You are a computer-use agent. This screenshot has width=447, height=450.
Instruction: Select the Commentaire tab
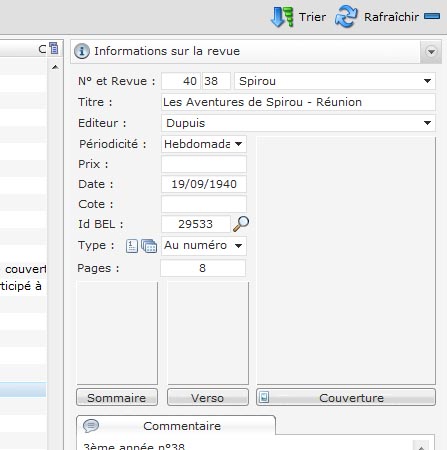tap(176, 426)
